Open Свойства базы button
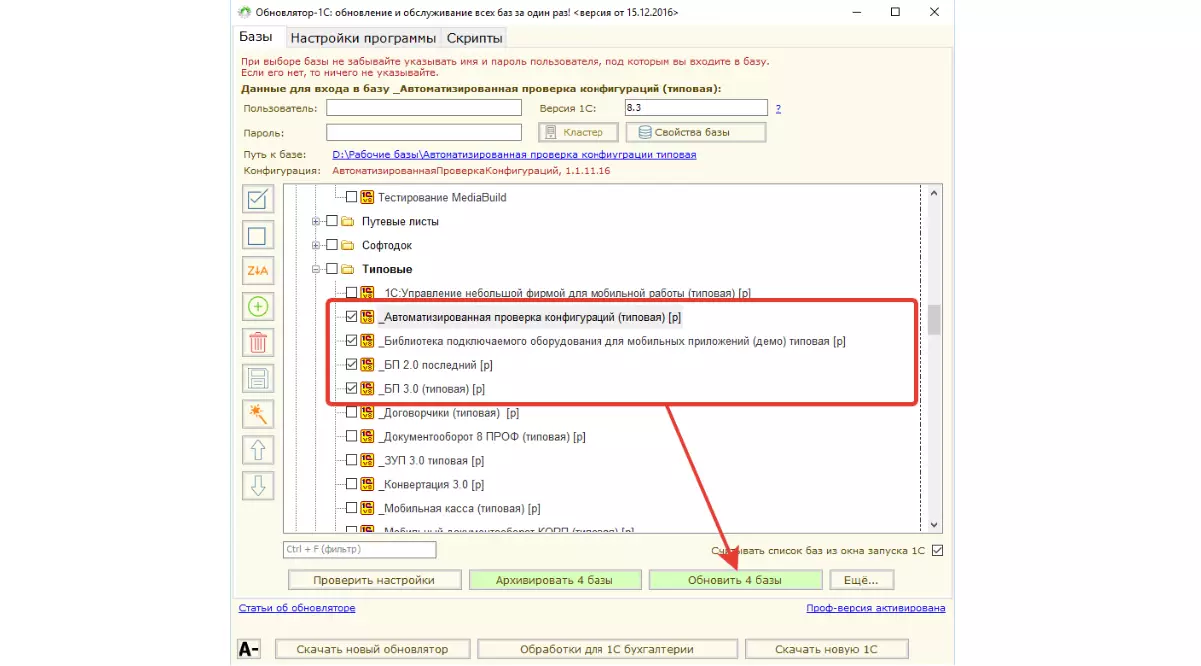 point(696,132)
